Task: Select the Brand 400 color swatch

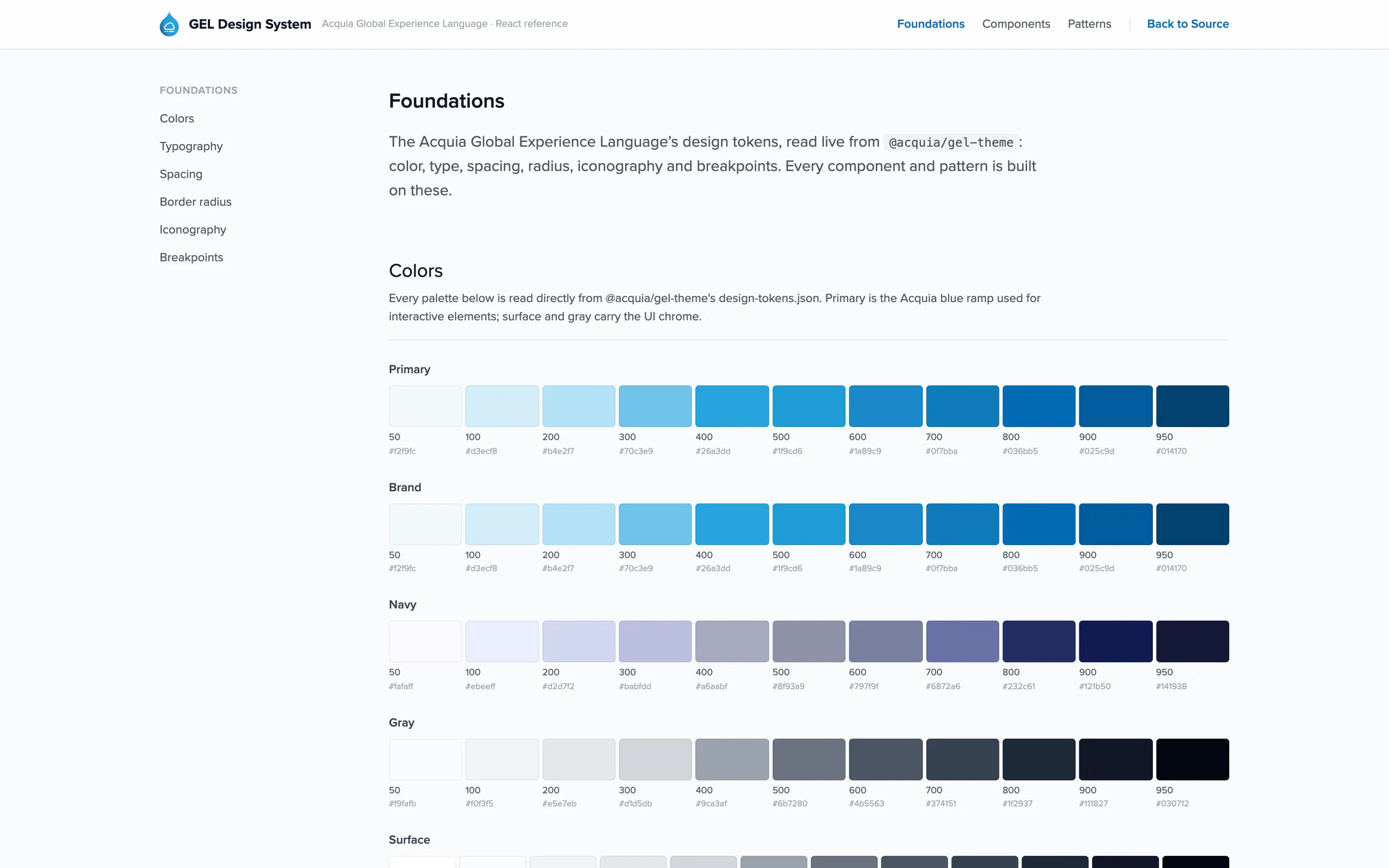Action: tap(732, 524)
